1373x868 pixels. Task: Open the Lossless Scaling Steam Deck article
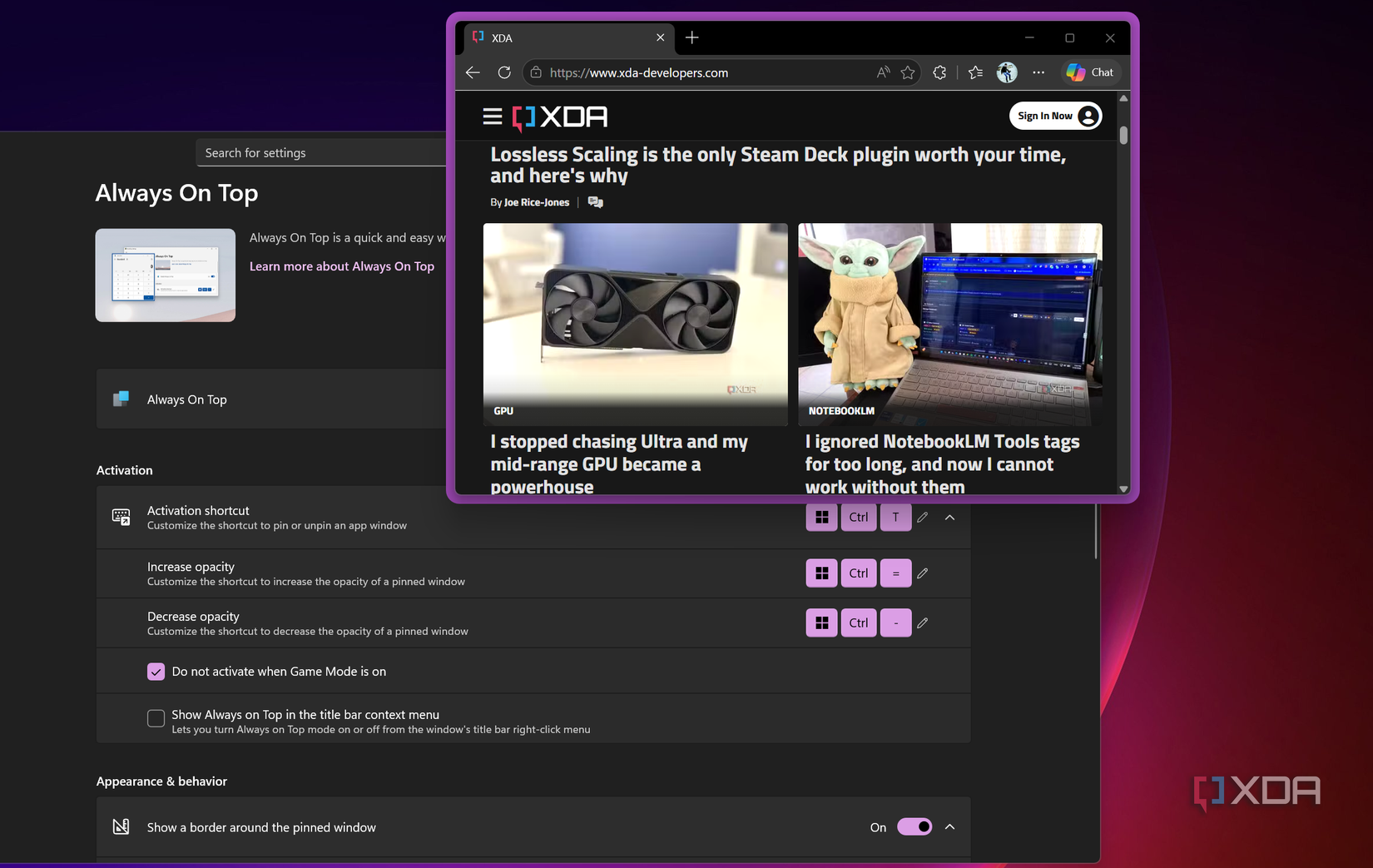coord(778,165)
